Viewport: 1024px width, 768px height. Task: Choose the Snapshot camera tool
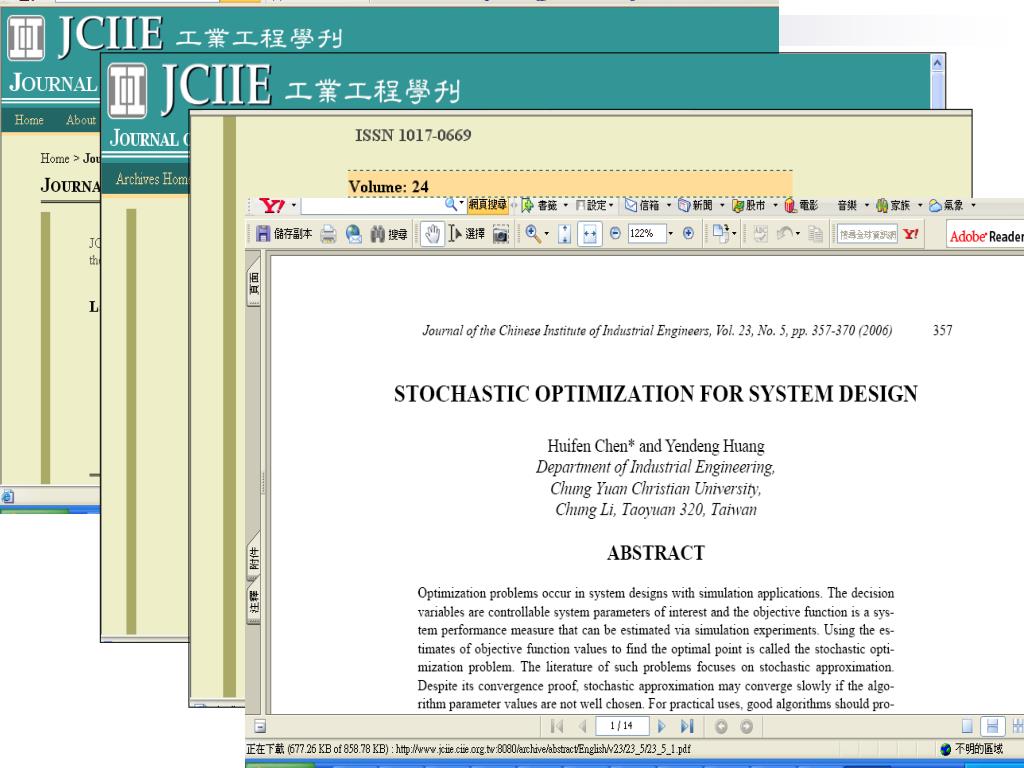[x=501, y=234]
